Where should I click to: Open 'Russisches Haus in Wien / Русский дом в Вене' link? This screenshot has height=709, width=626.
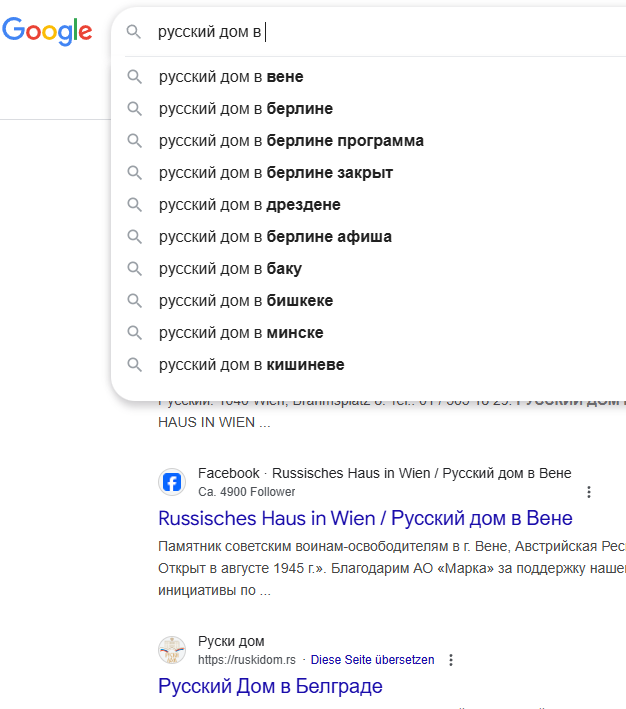tap(365, 518)
